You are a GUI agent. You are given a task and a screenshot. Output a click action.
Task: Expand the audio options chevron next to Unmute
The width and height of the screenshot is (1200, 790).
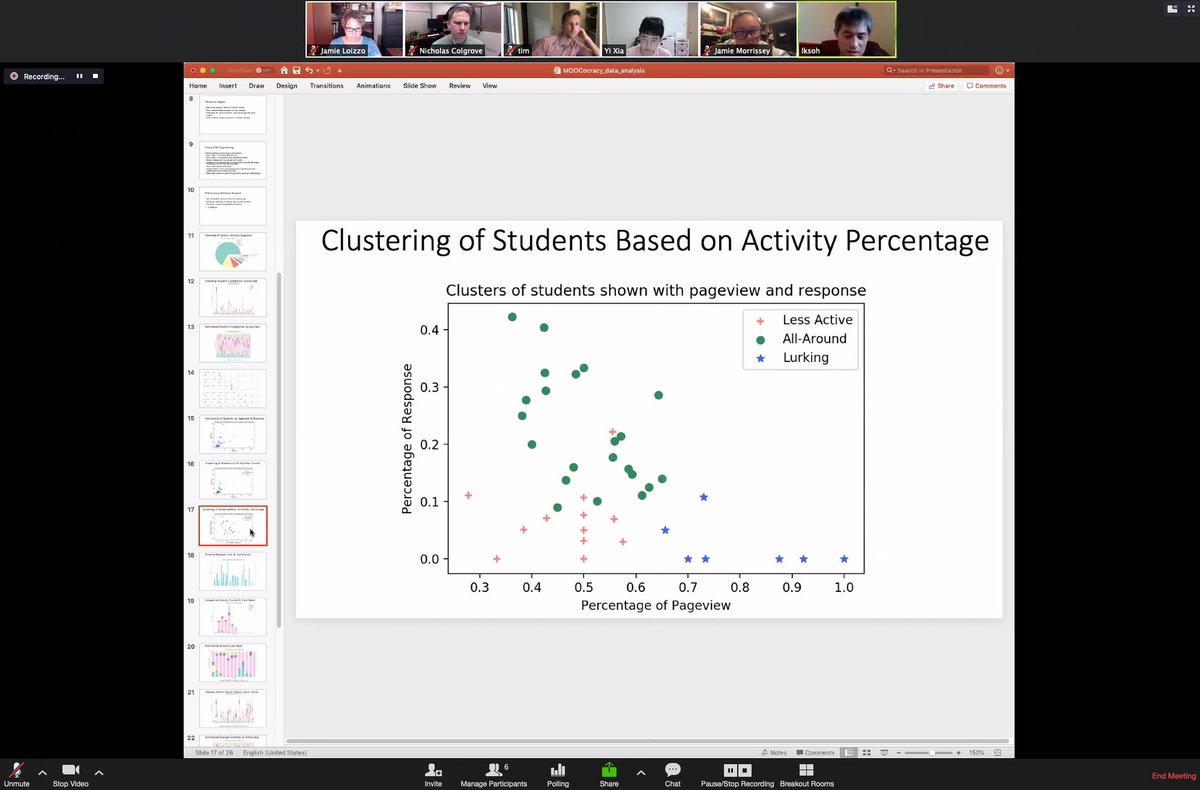pyautogui.click(x=41, y=772)
